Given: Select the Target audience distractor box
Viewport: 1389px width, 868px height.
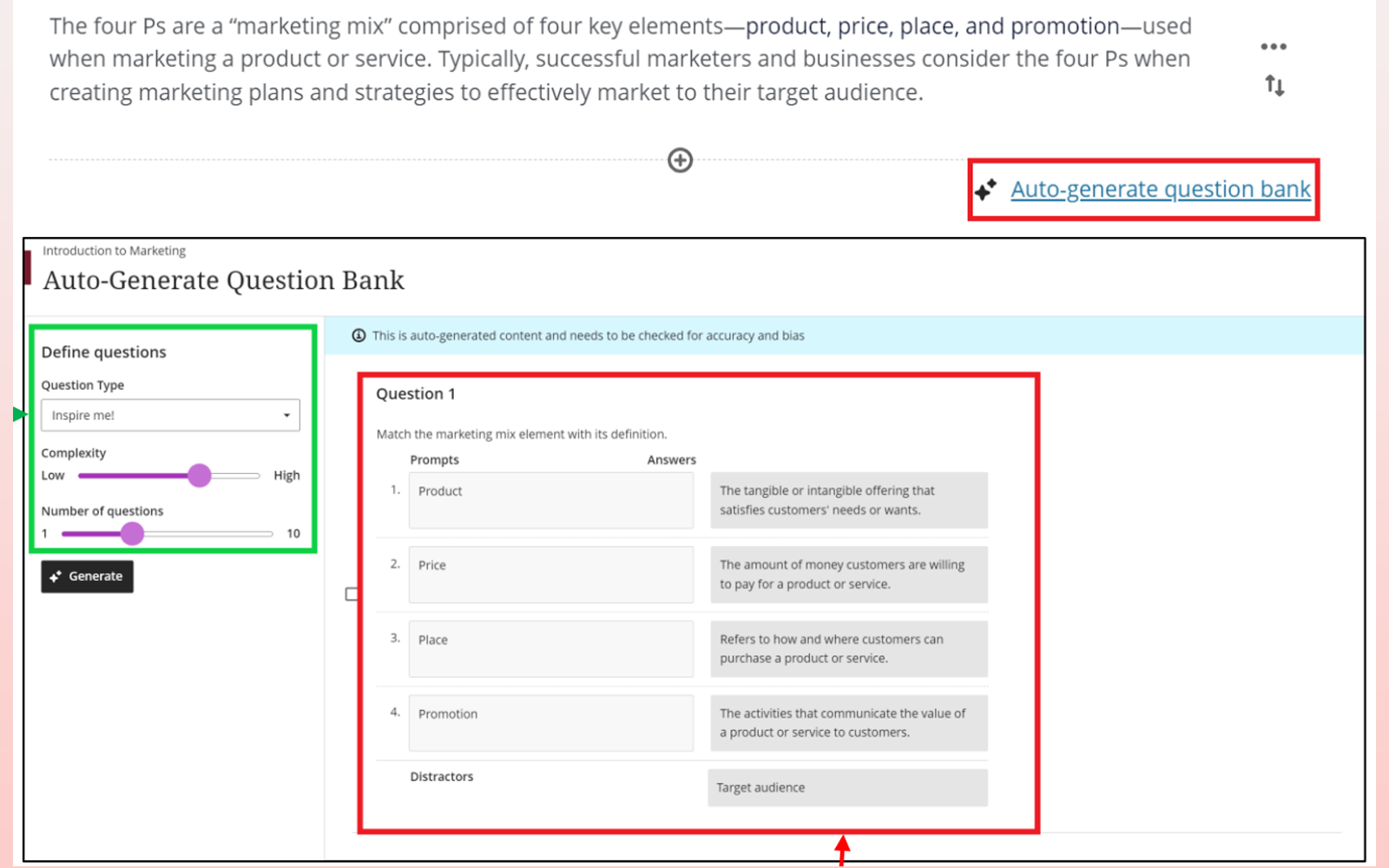Looking at the screenshot, I should click(x=847, y=788).
